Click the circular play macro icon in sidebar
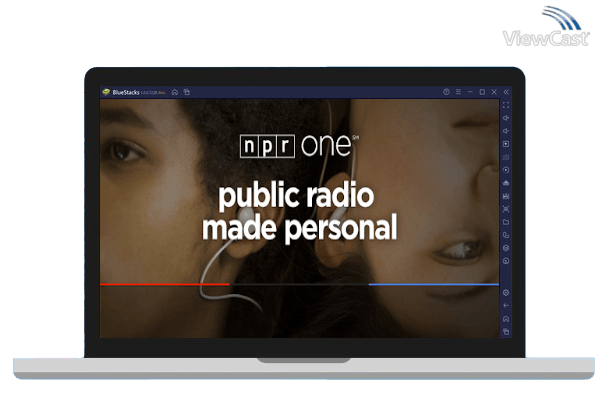Image resolution: width=602 pixels, height=414 pixels. (x=506, y=170)
